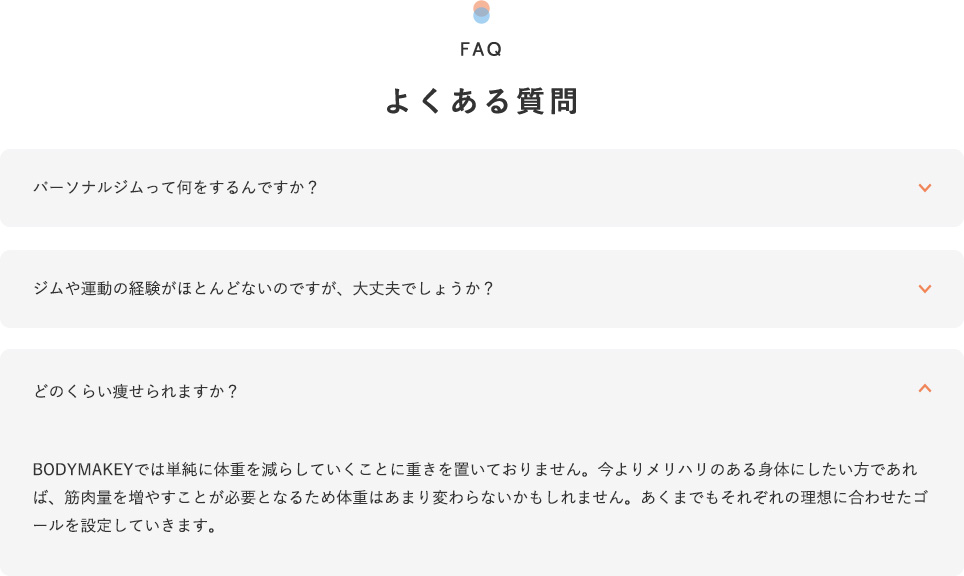The width and height of the screenshot is (964, 576).
Task: Click the down chevron on the パーソナルジム question
Action: point(925,188)
